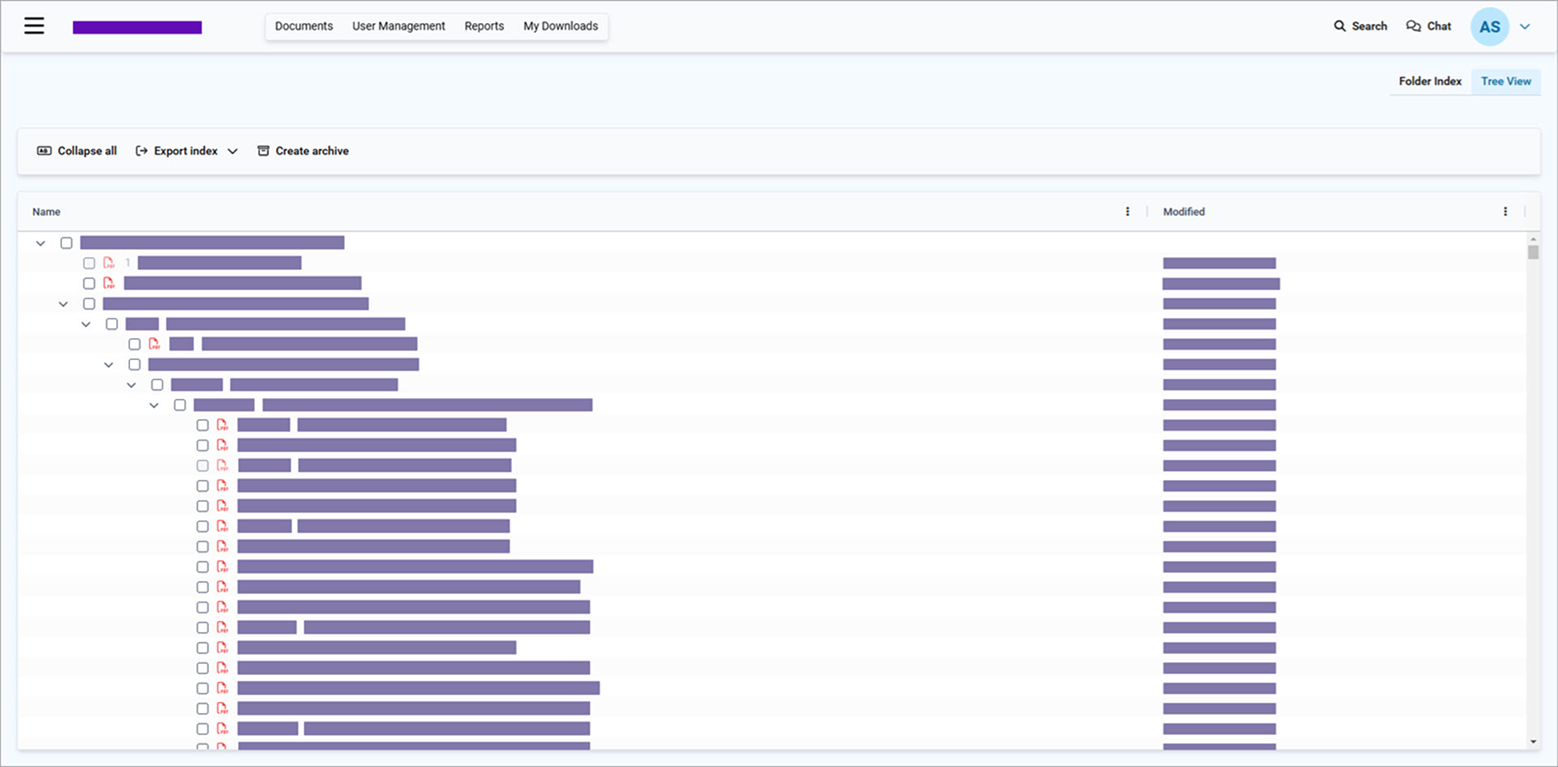Open Modified column options menu
The height and width of the screenshot is (767, 1558).
point(1505,212)
